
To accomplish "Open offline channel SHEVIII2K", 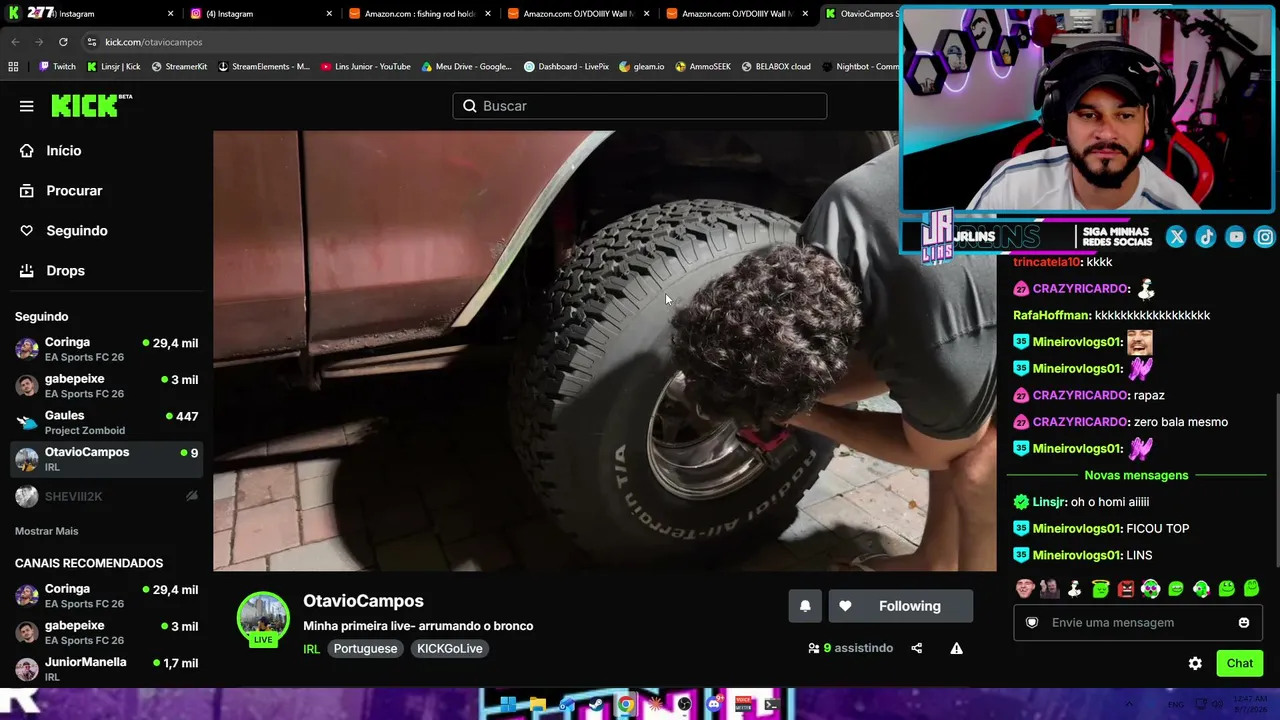I will [106, 496].
